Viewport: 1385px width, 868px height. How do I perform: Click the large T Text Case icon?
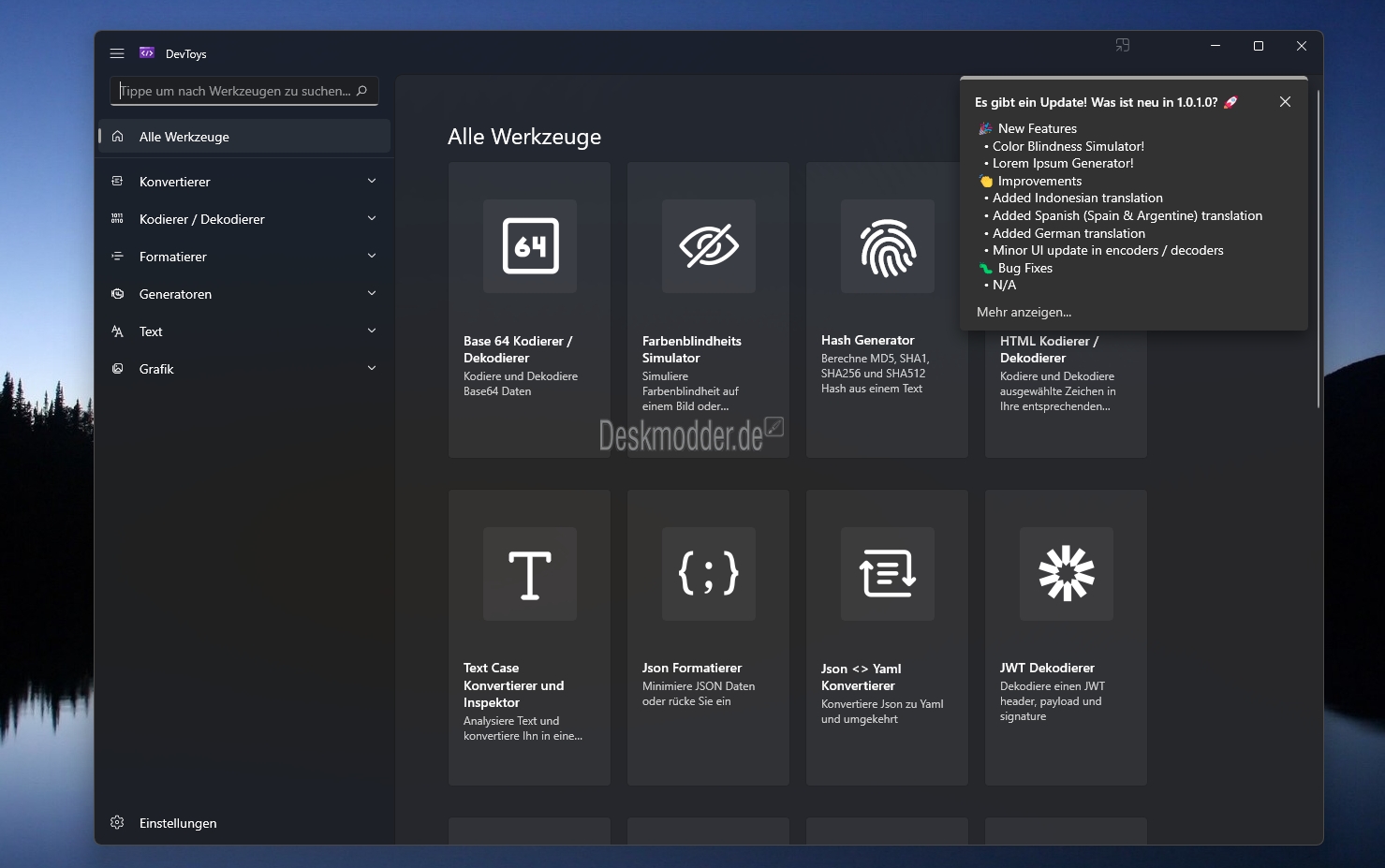coord(530,574)
